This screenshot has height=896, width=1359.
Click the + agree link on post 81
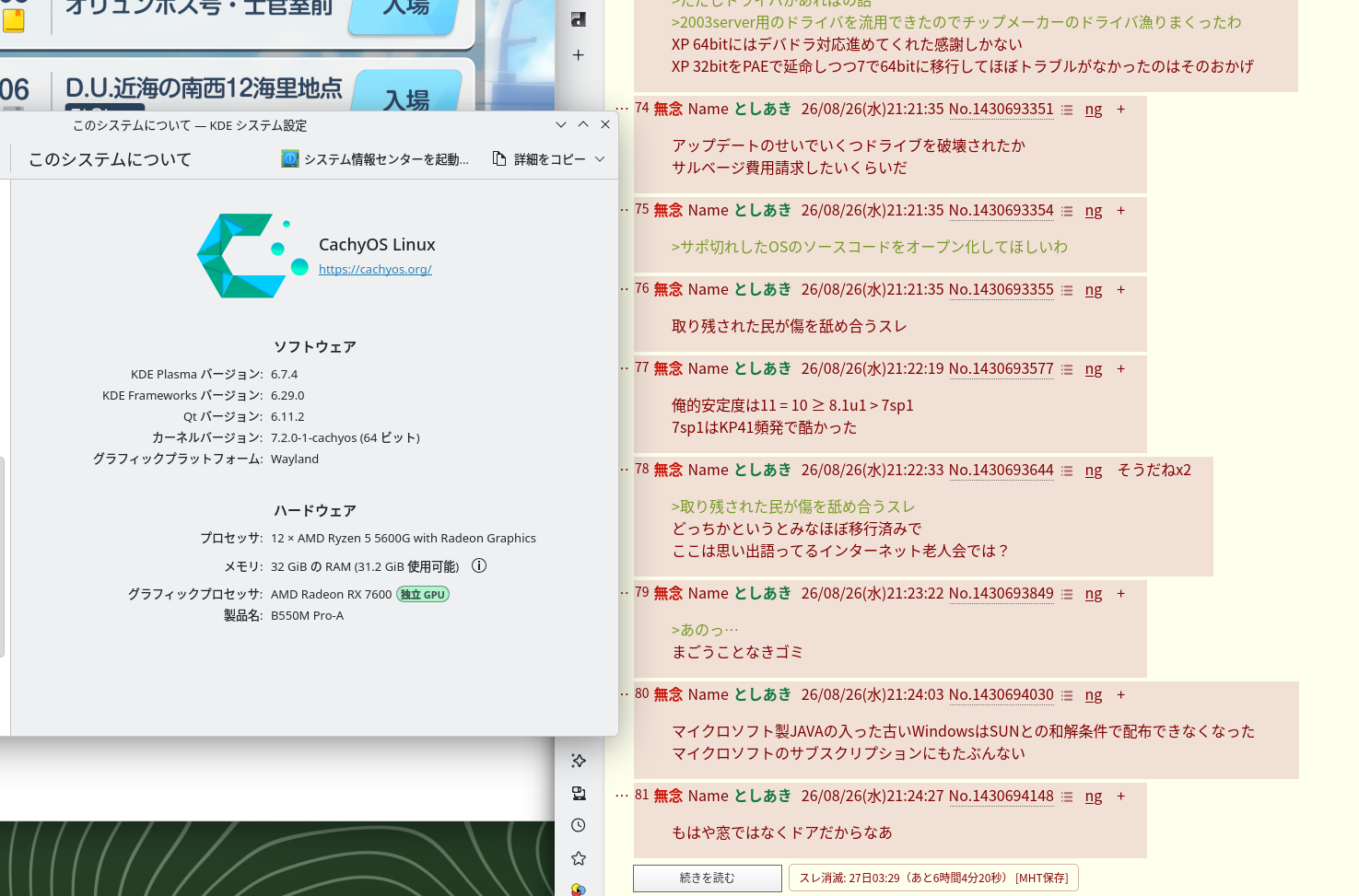(1121, 796)
